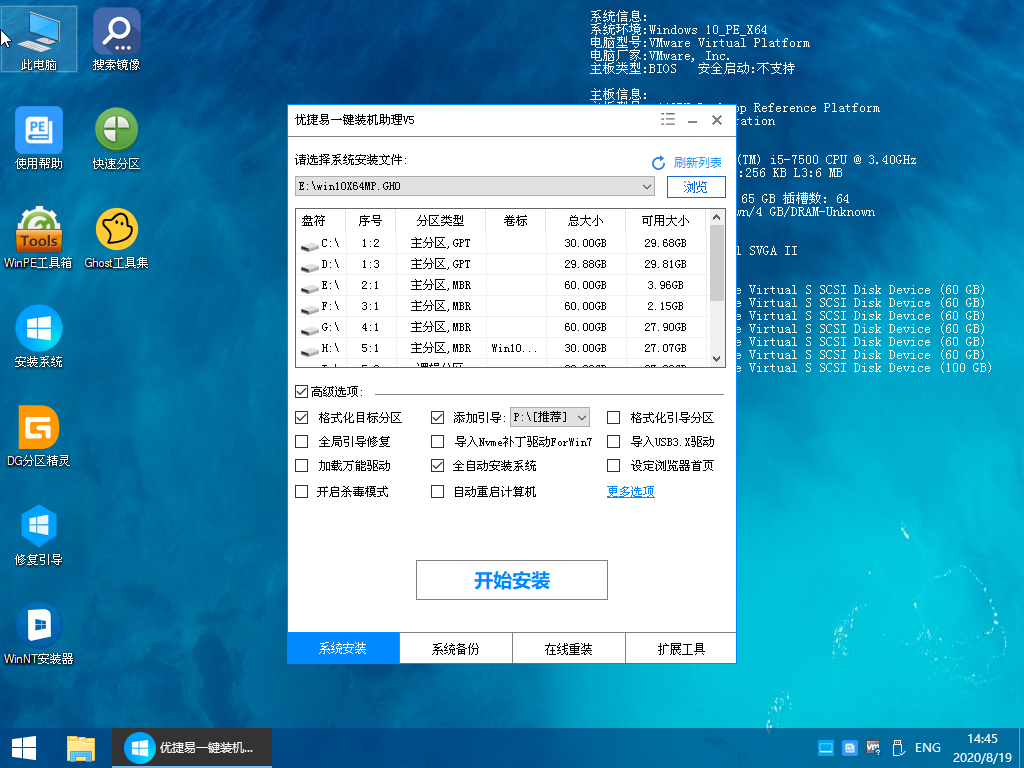The image size is (1024, 768).
Task: Click the 分区类型 column header
Action: click(440, 221)
